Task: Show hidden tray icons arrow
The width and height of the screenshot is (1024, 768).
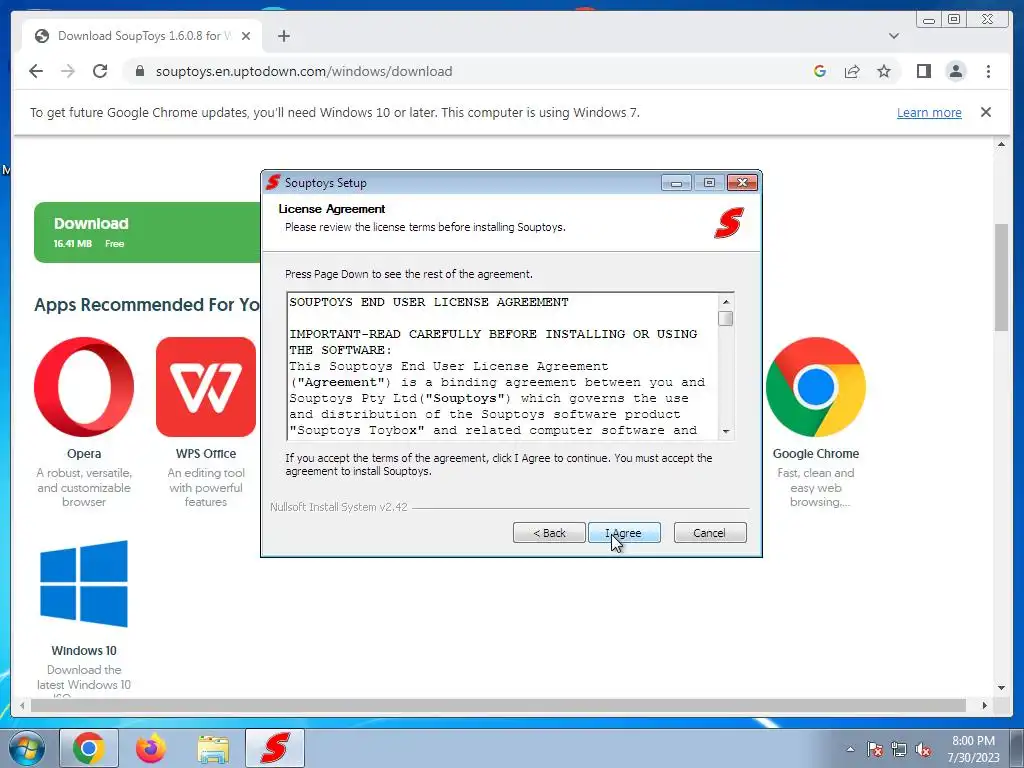Action: 850,749
